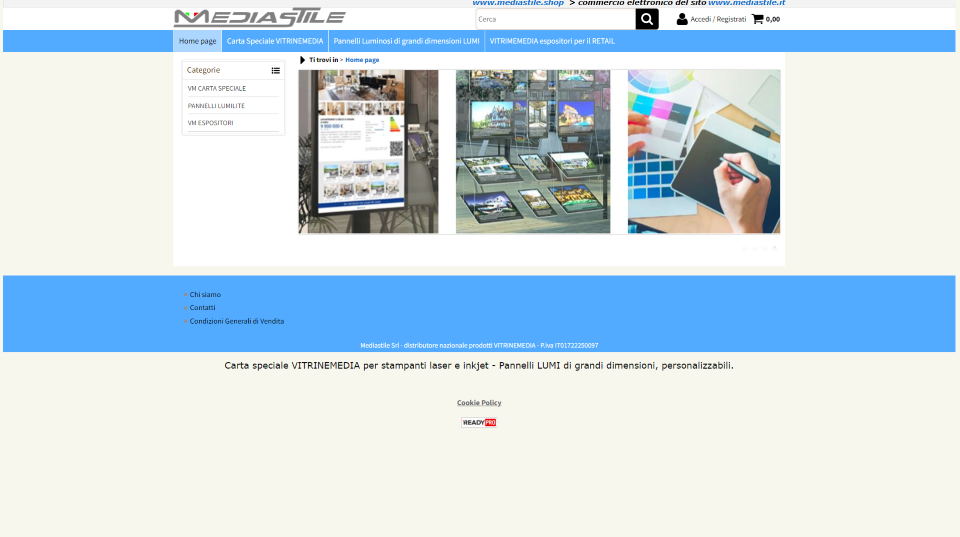The width and height of the screenshot is (960, 537).
Task: Focus the Cerca search field
Action: (x=555, y=19)
